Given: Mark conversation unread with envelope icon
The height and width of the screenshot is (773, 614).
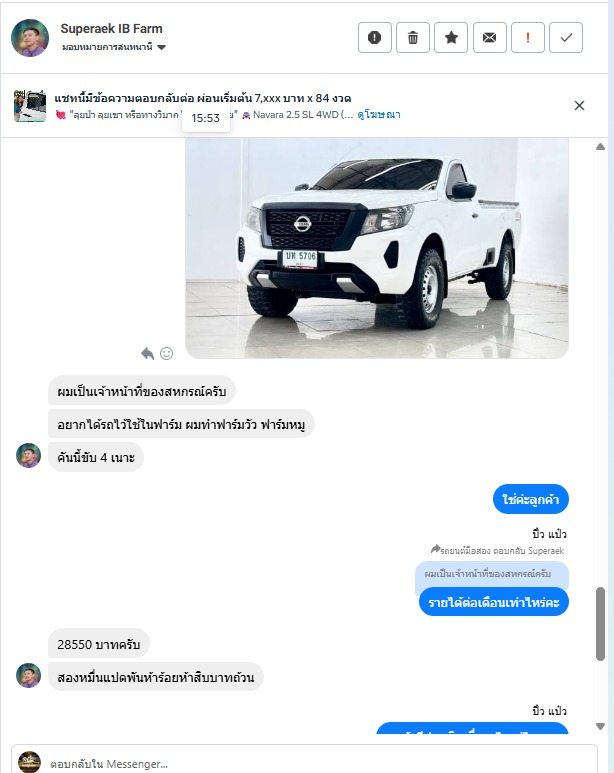Looking at the screenshot, I should (489, 37).
